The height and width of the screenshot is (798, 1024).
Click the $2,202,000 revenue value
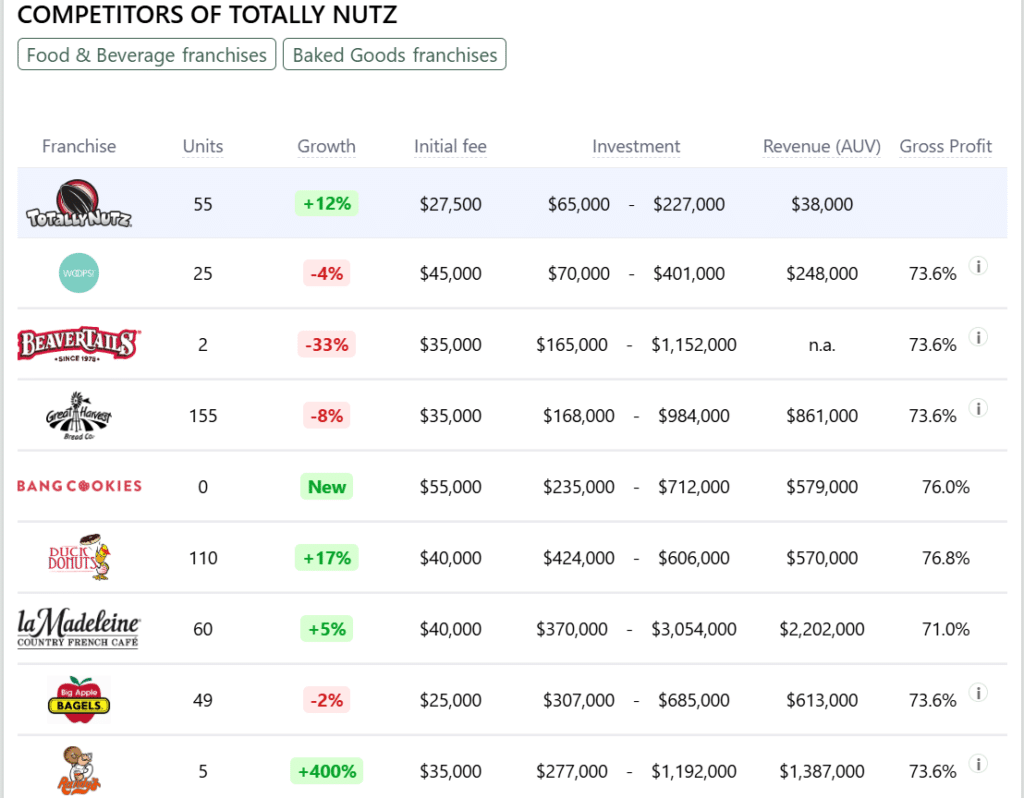[822, 630]
